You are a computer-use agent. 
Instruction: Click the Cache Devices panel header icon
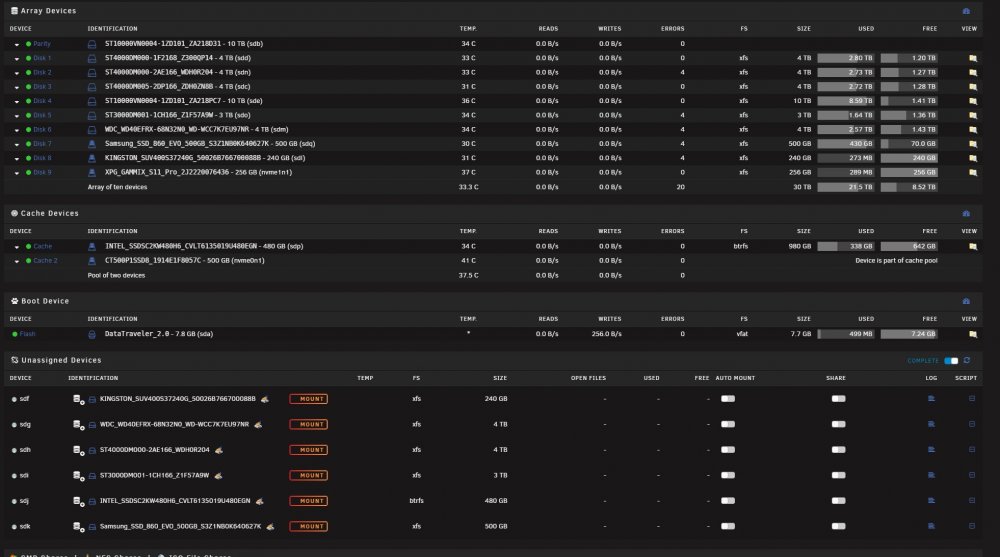point(966,213)
